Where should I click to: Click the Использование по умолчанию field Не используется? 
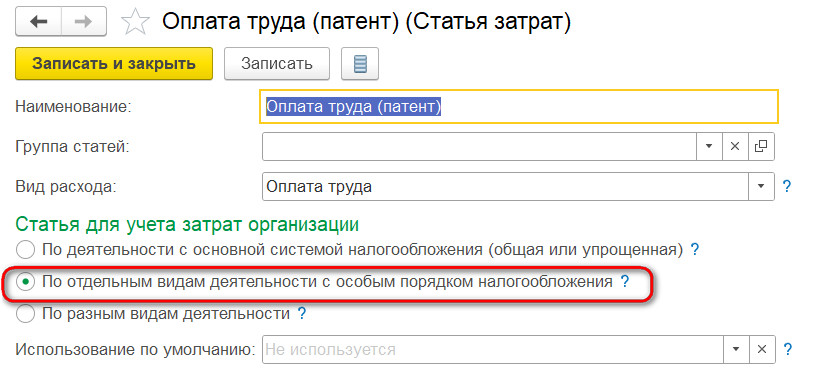point(493,350)
